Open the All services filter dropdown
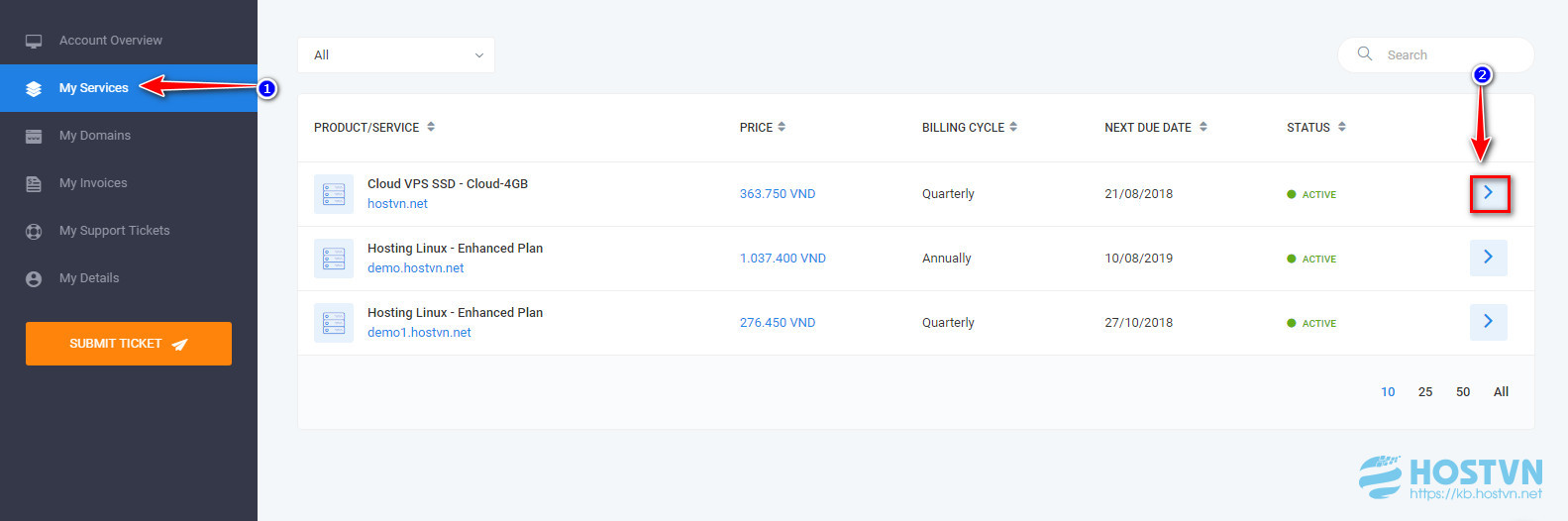 396,55
